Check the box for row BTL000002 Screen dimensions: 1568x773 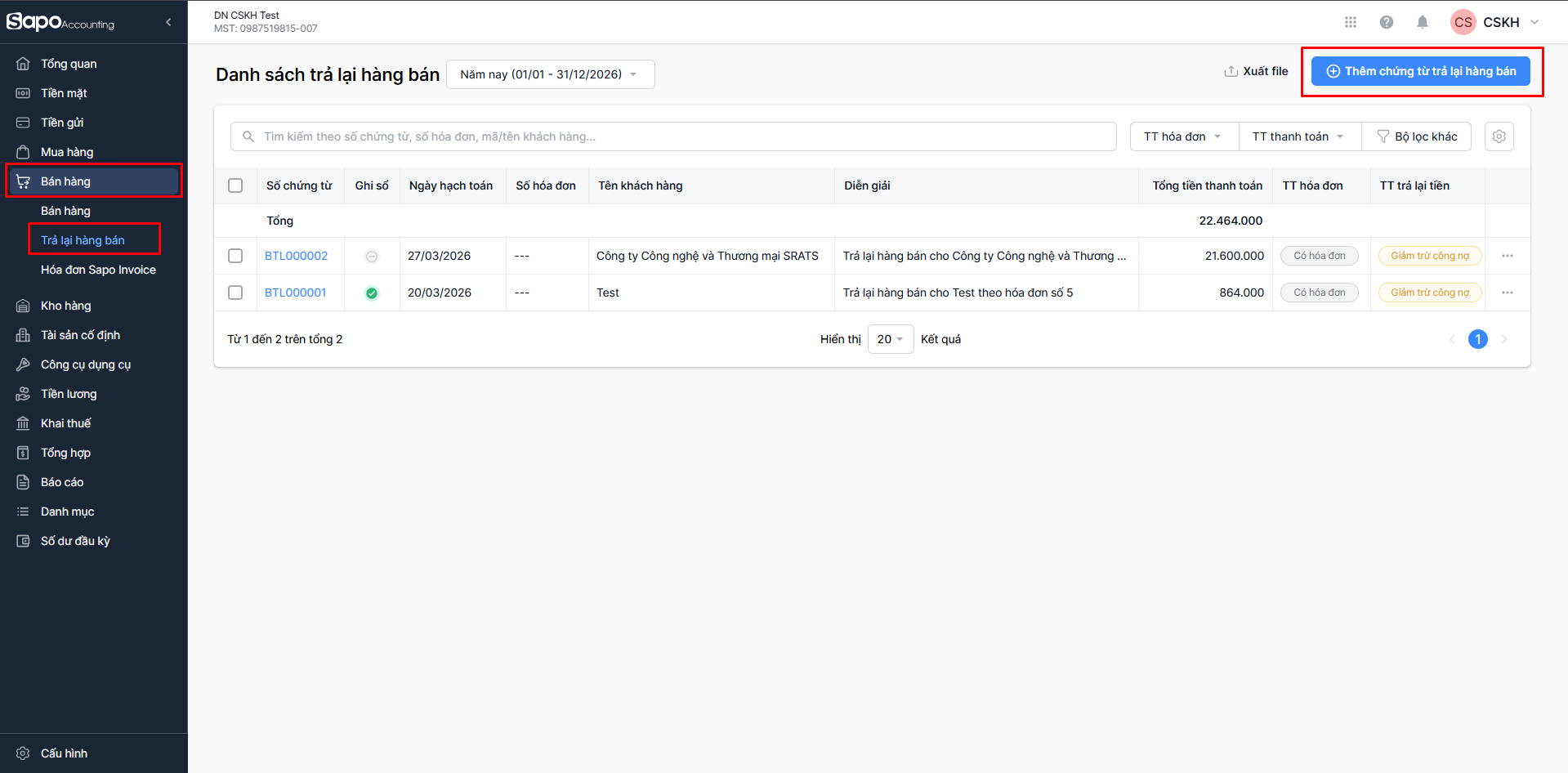coord(235,256)
